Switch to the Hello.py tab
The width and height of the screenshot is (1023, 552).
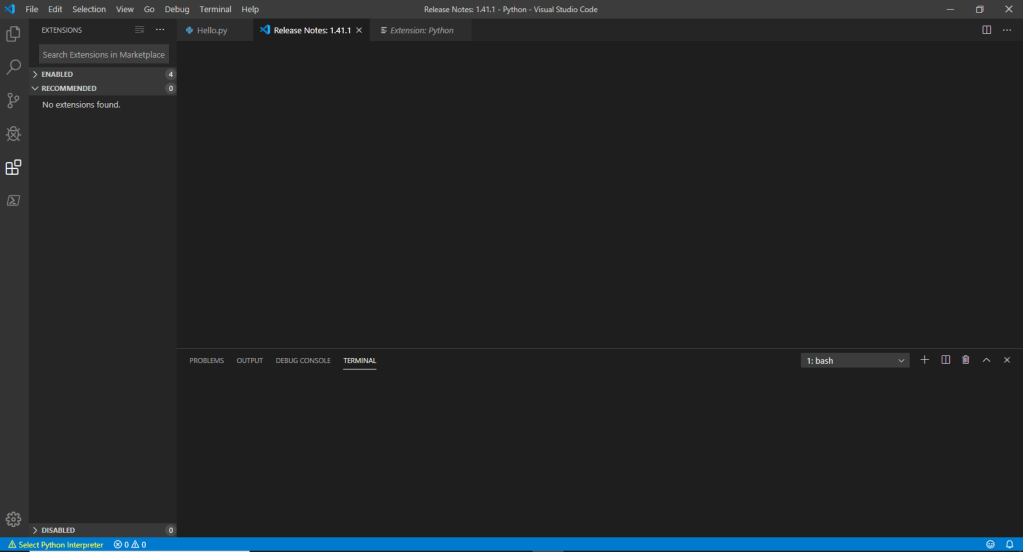pyautogui.click(x=211, y=30)
